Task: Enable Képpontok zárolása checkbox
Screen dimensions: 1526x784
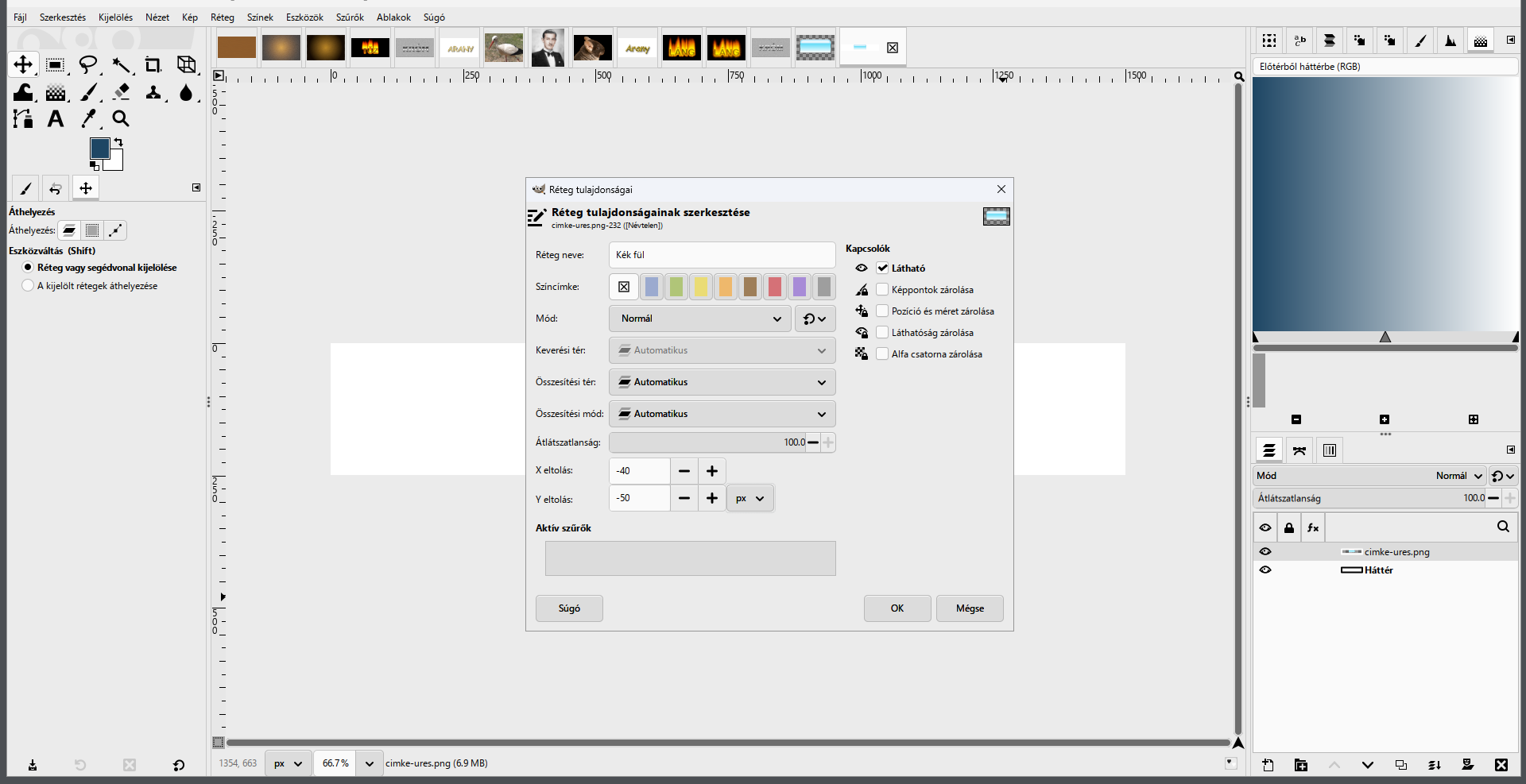Action: [x=882, y=289]
